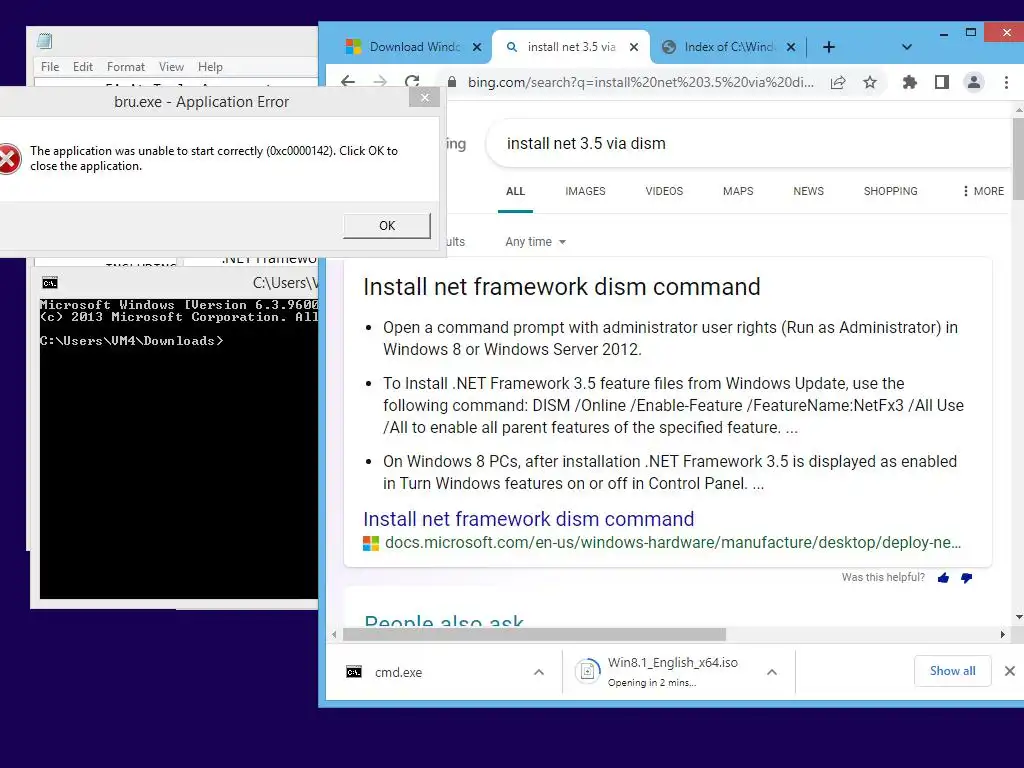Switch to NEWS search results
Image resolution: width=1024 pixels, height=768 pixels.
pyautogui.click(x=808, y=191)
